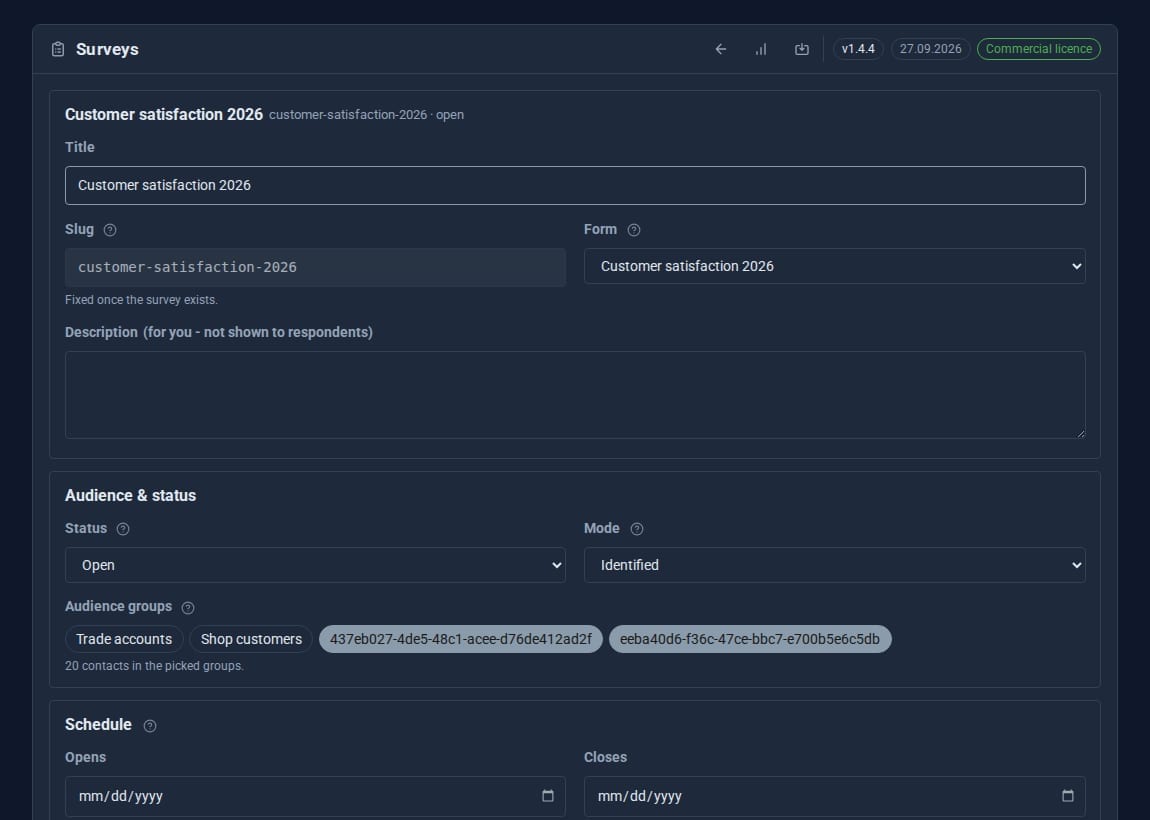
Task: Toggle Trade accounts audience group
Action: (124, 639)
